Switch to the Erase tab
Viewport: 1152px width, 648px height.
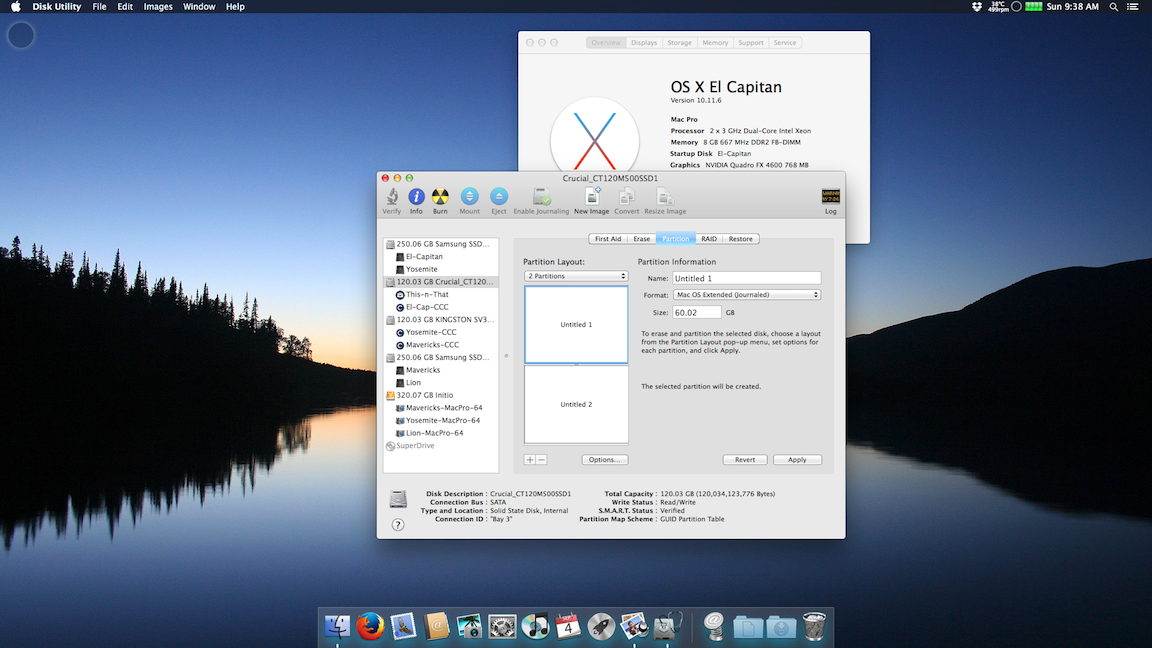(641, 239)
